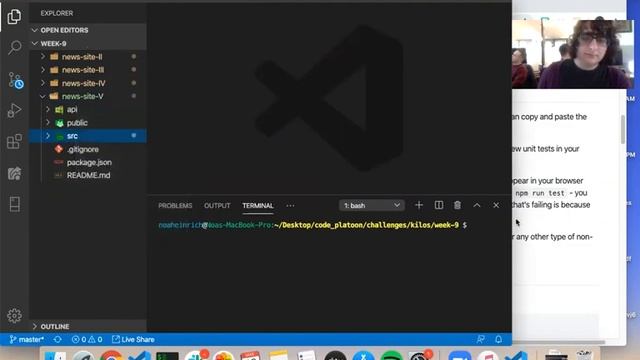Screen dimensions: 640x360
Task: Maximize the panel with the up chevron
Action: click(x=477, y=205)
